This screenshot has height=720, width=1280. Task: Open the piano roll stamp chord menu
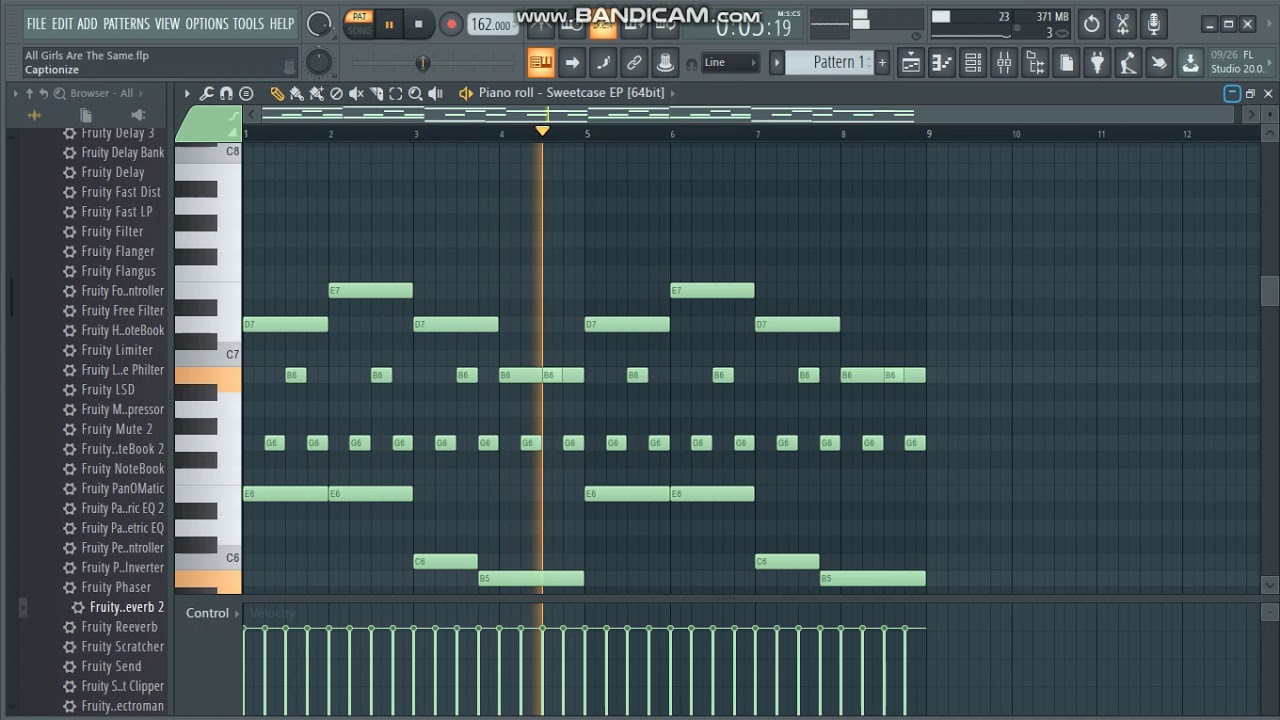246,93
